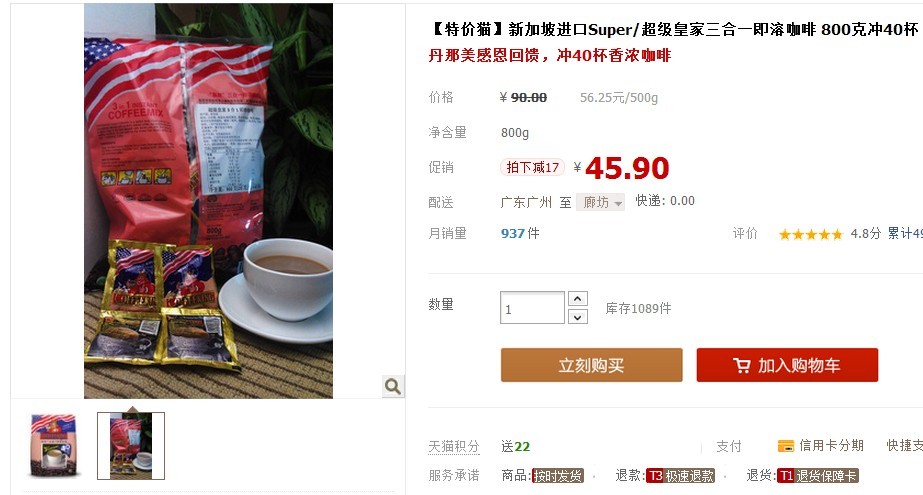Click the quantity input field
The width and height of the screenshot is (923, 495).
532,308
